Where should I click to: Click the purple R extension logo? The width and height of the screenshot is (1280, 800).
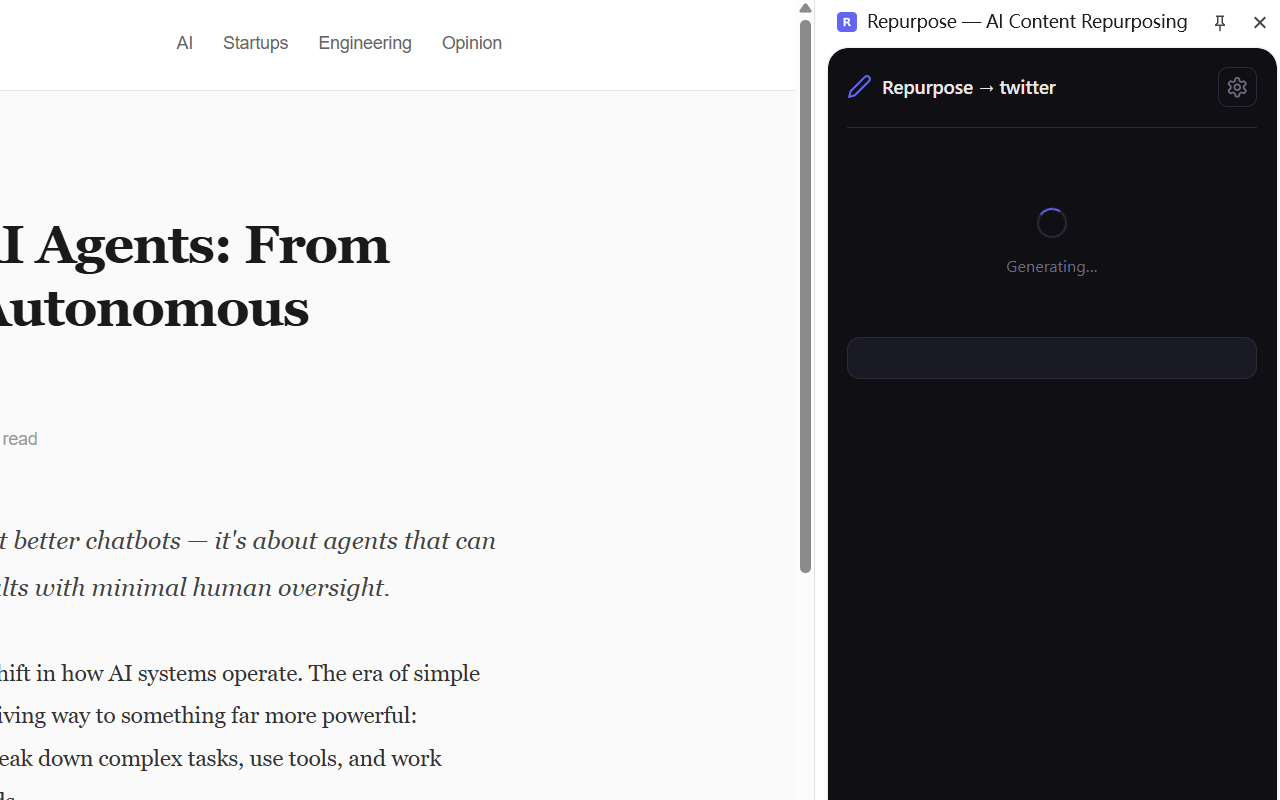pyautogui.click(x=847, y=22)
